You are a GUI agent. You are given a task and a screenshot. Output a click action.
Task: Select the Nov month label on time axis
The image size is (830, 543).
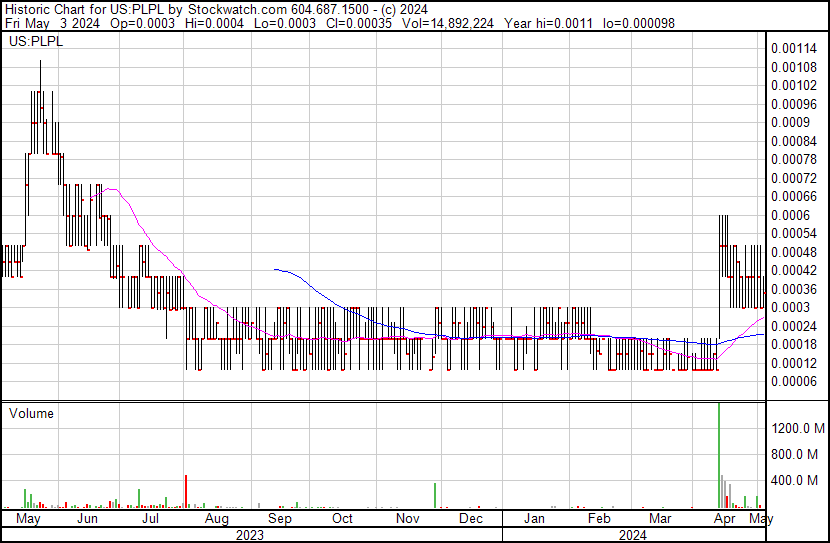407,519
